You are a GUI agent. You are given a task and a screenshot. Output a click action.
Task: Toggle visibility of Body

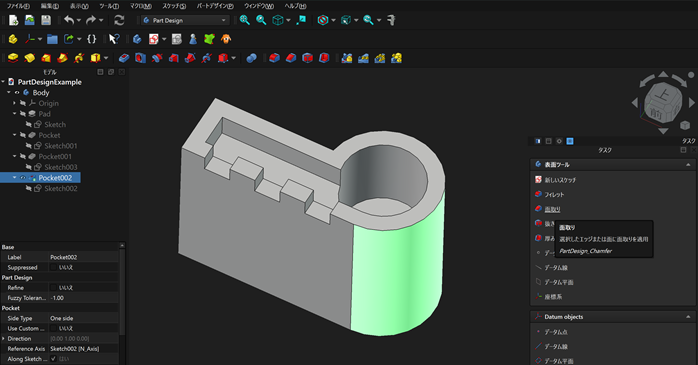coord(17,93)
